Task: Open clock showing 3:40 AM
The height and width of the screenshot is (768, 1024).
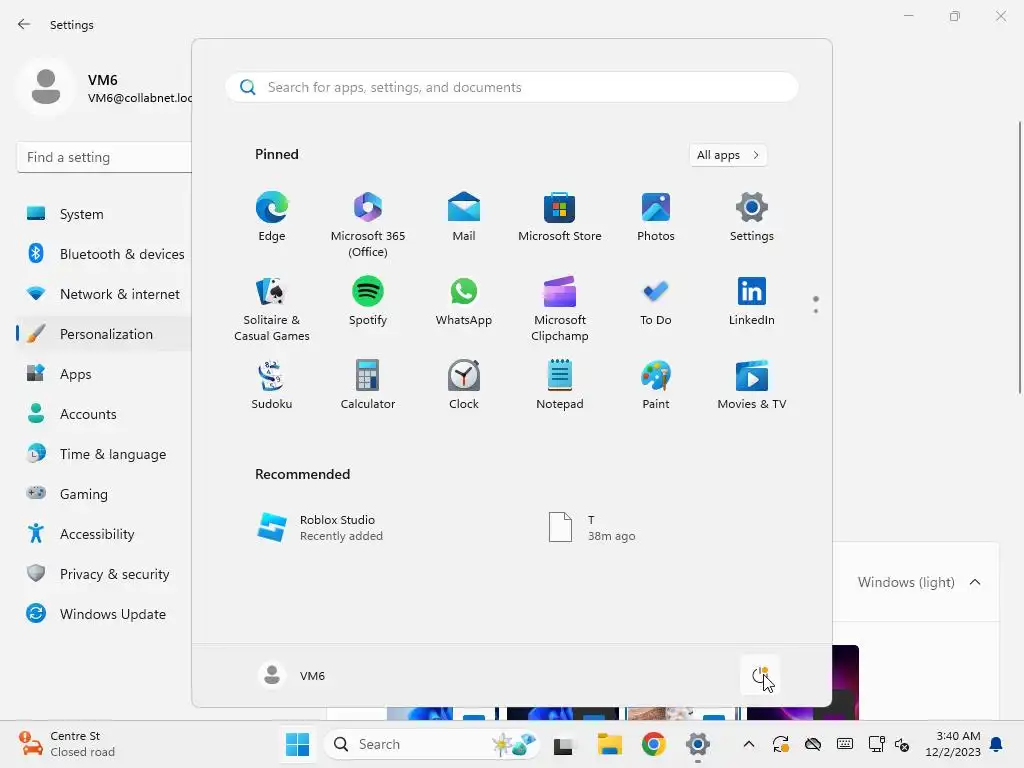Action: pyautogui.click(x=953, y=744)
